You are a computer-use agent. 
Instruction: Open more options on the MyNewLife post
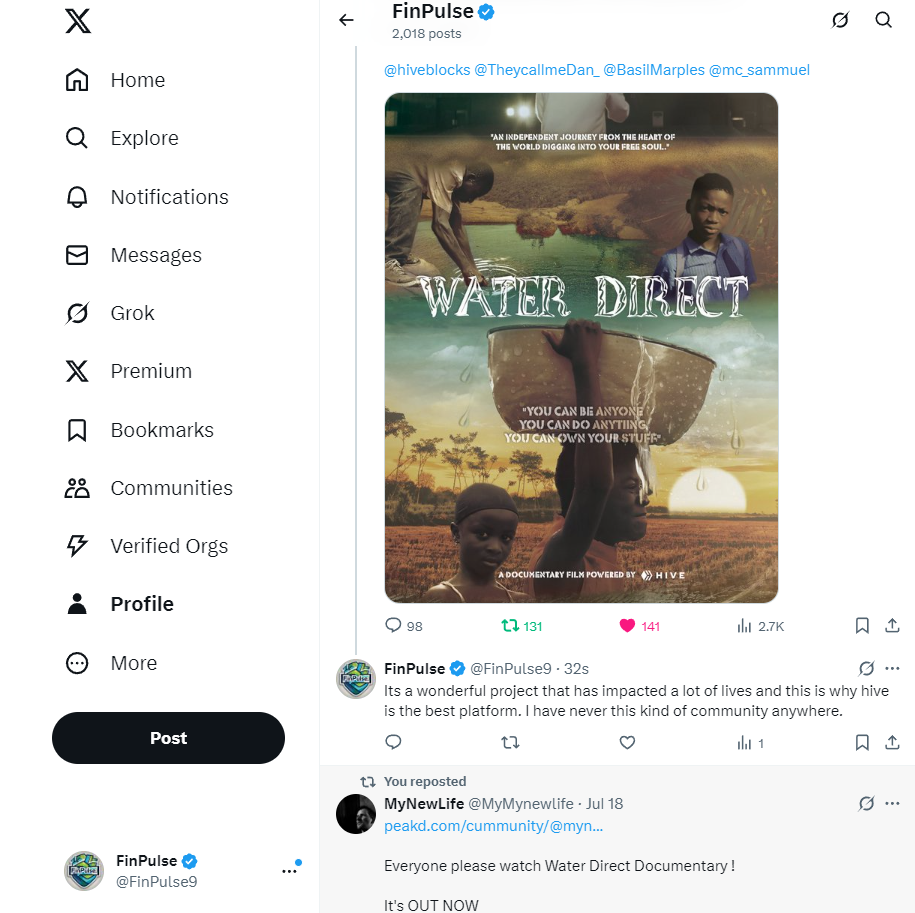(892, 804)
